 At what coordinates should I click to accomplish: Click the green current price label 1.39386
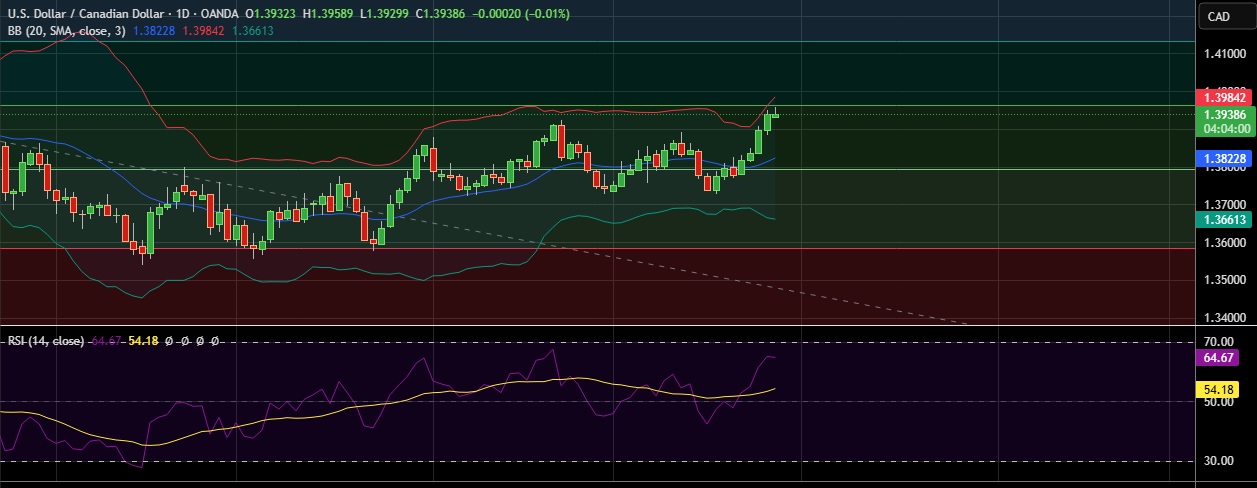pos(1223,115)
